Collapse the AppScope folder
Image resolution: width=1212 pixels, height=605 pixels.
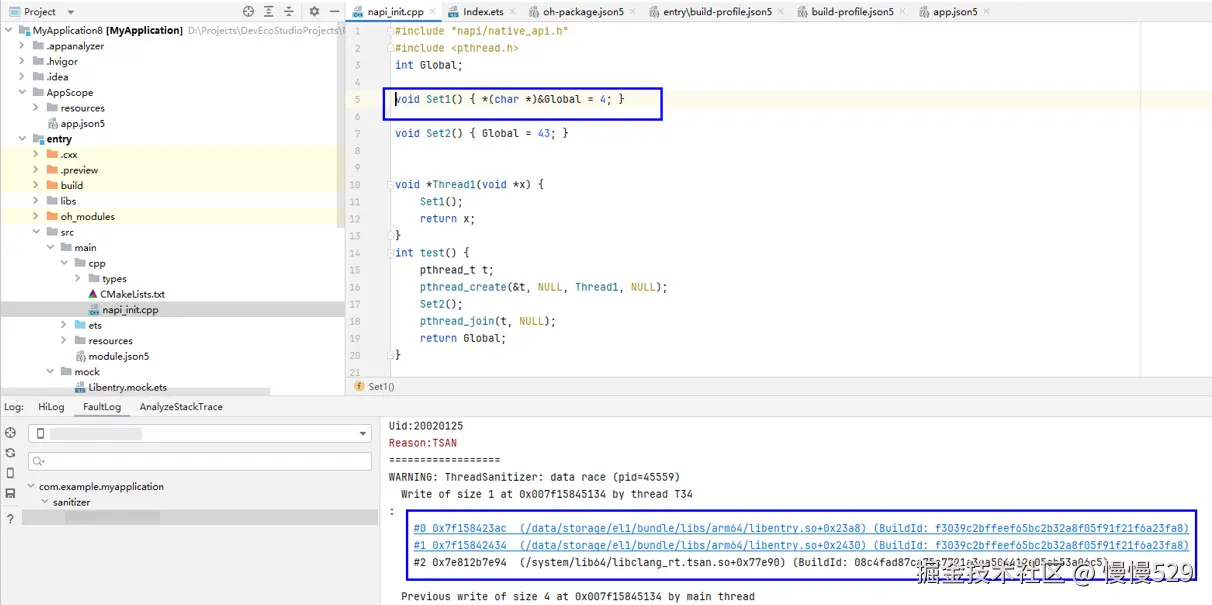(x=22, y=92)
